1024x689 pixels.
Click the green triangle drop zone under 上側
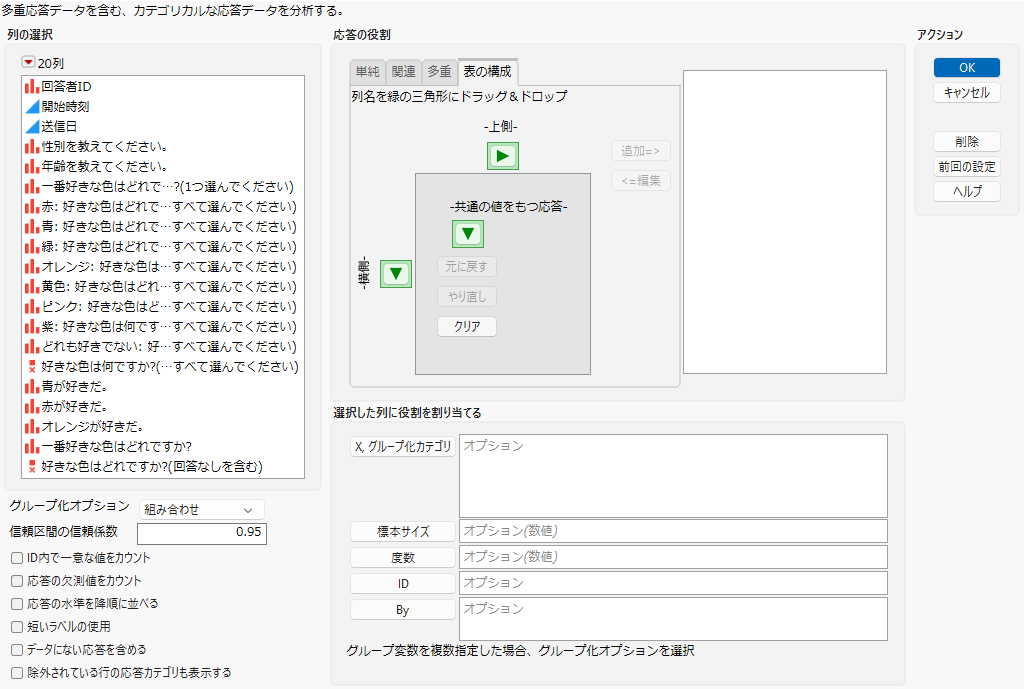(x=503, y=156)
